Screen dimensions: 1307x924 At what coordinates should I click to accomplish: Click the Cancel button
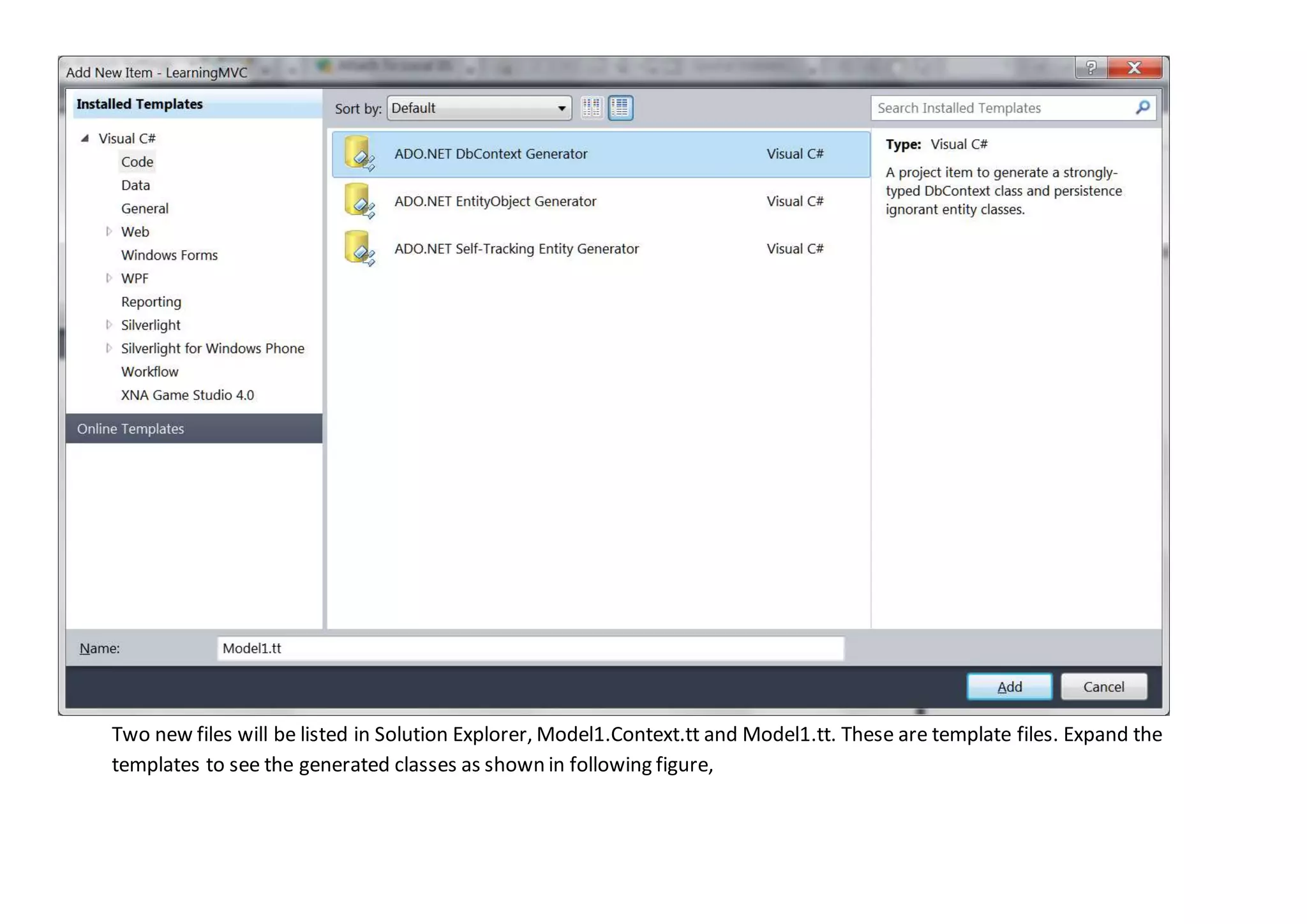1103,687
